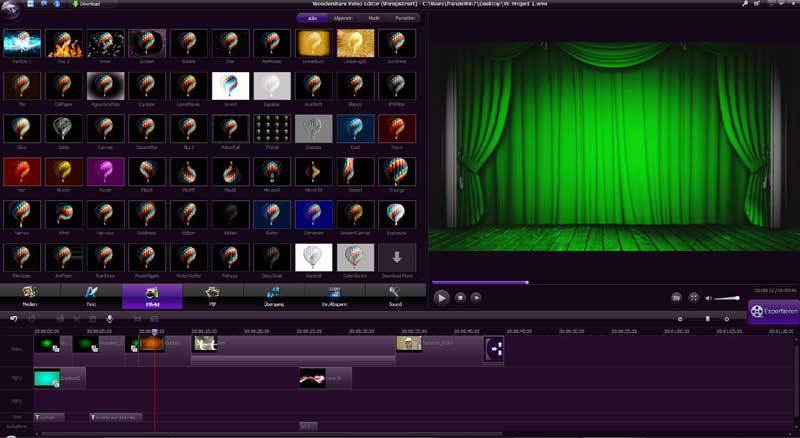The height and width of the screenshot is (438, 800).
Task: Zoom out the timeline
Action: [680, 319]
